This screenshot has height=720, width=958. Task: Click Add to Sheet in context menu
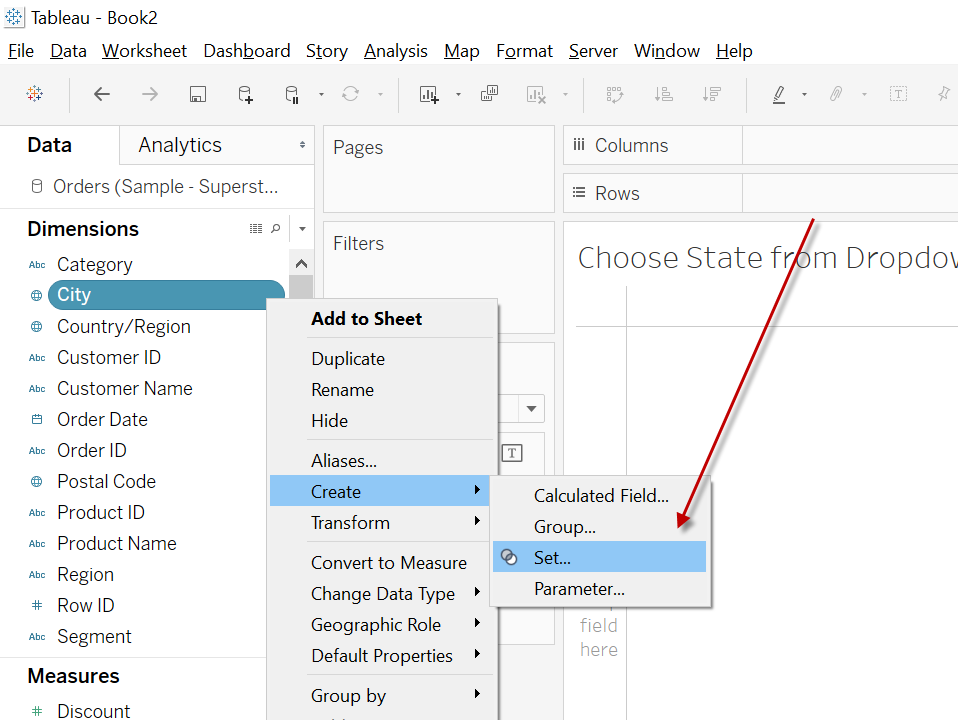pyautogui.click(x=383, y=319)
